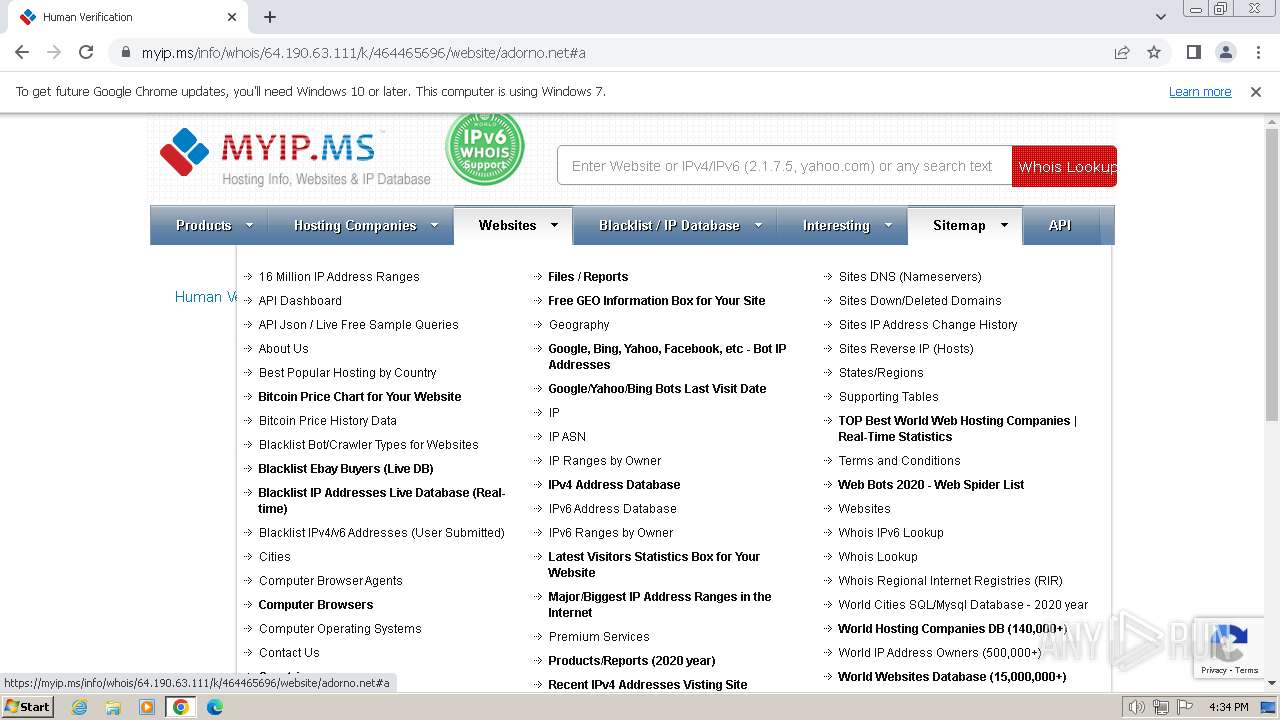This screenshot has width=1280, height=720.
Task: Open the Premium Services link
Action: (599, 637)
